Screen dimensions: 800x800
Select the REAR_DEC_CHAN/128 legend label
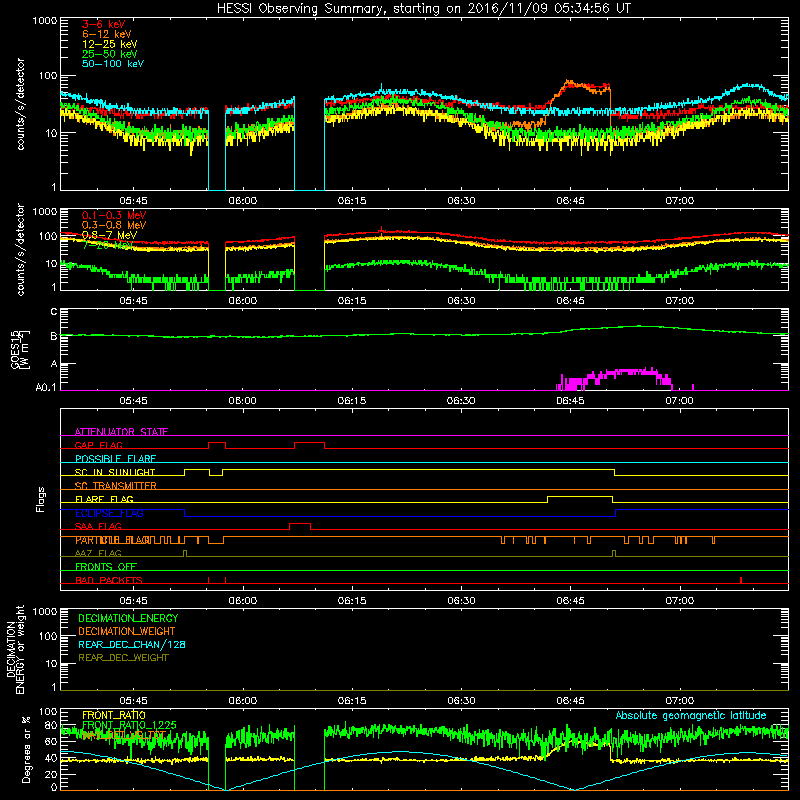[132, 644]
